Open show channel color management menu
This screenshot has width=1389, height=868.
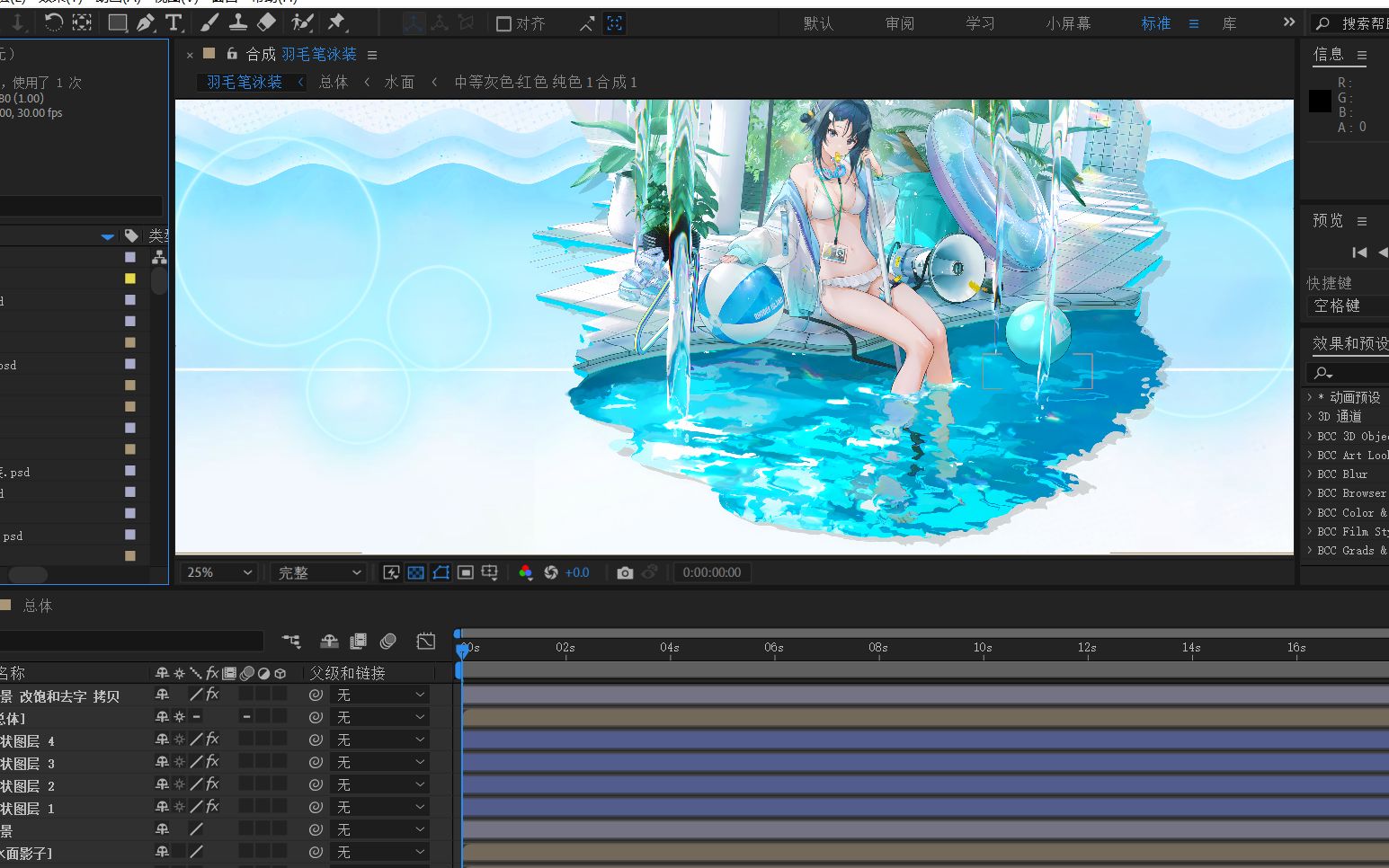(526, 572)
